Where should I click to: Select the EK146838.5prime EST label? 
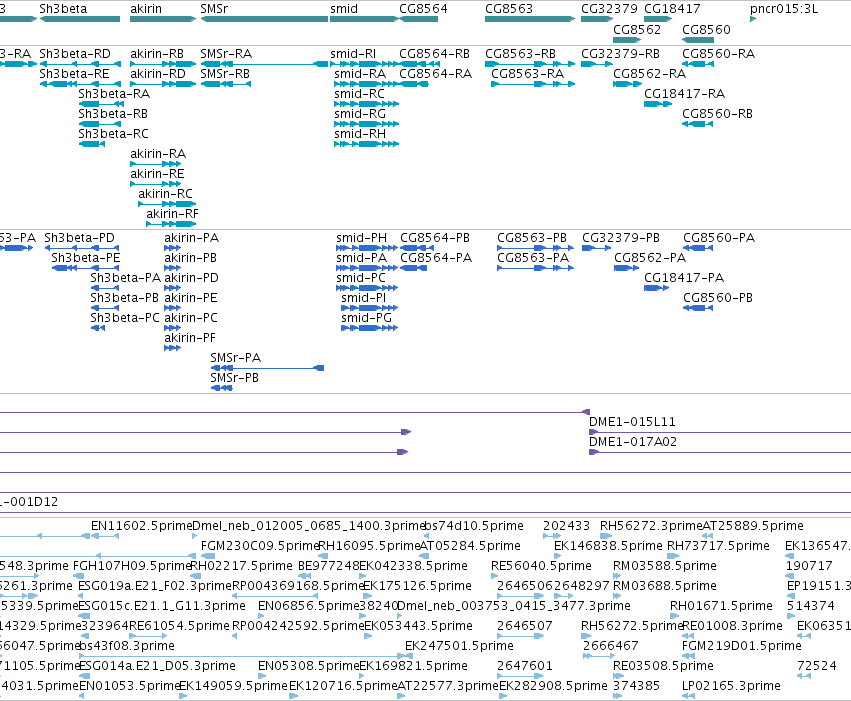[x=608, y=546]
